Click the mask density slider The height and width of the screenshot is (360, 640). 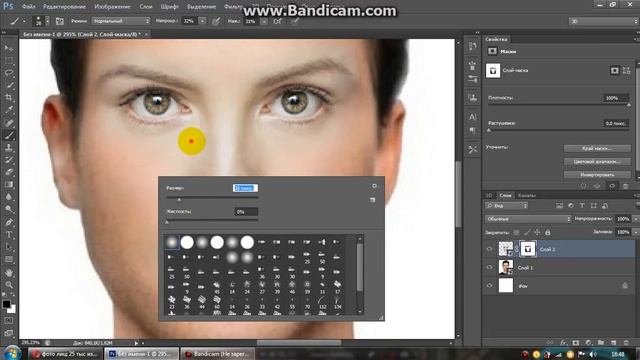pos(558,105)
